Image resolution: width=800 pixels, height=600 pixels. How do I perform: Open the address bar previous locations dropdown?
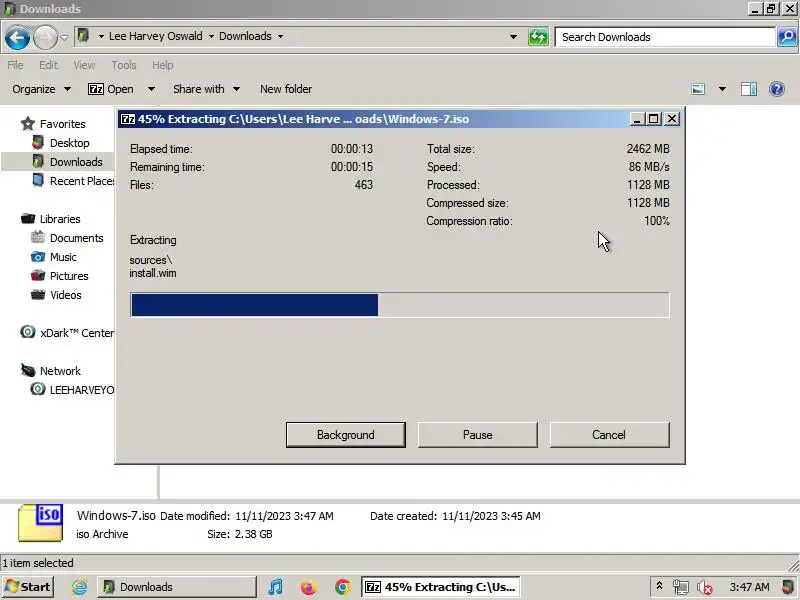tap(513, 37)
